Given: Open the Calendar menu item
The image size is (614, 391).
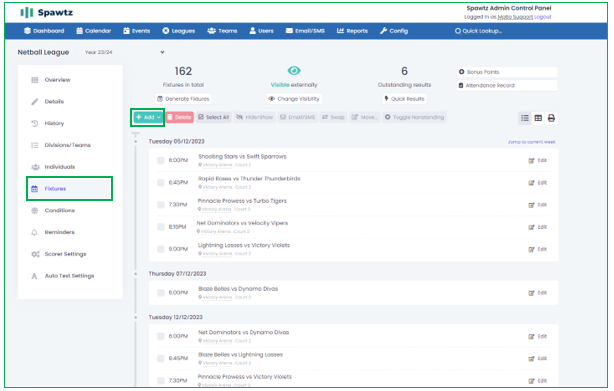Looking at the screenshot, I should 94,31.
